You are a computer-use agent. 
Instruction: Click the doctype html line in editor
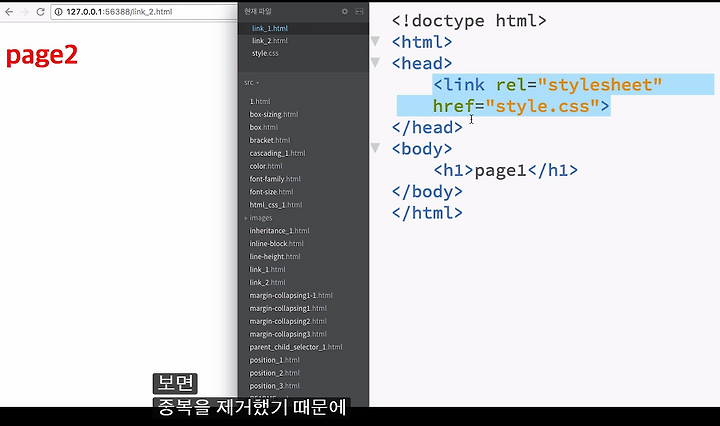click(469, 21)
